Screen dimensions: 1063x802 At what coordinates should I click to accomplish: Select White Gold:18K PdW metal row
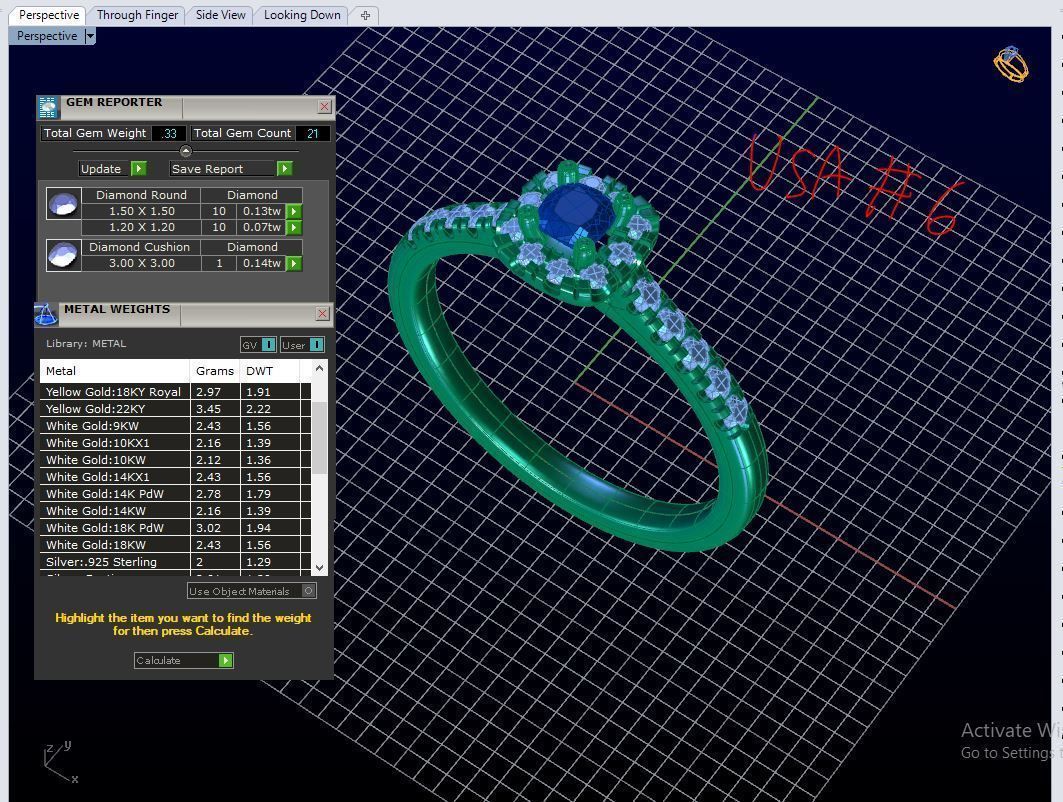pos(175,527)
